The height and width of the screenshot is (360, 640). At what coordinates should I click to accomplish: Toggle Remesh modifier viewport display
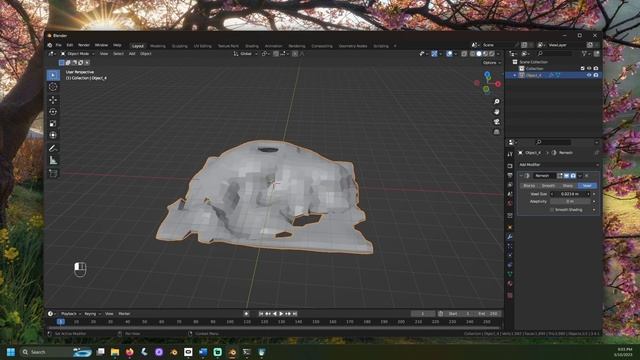tap(567, 176)
